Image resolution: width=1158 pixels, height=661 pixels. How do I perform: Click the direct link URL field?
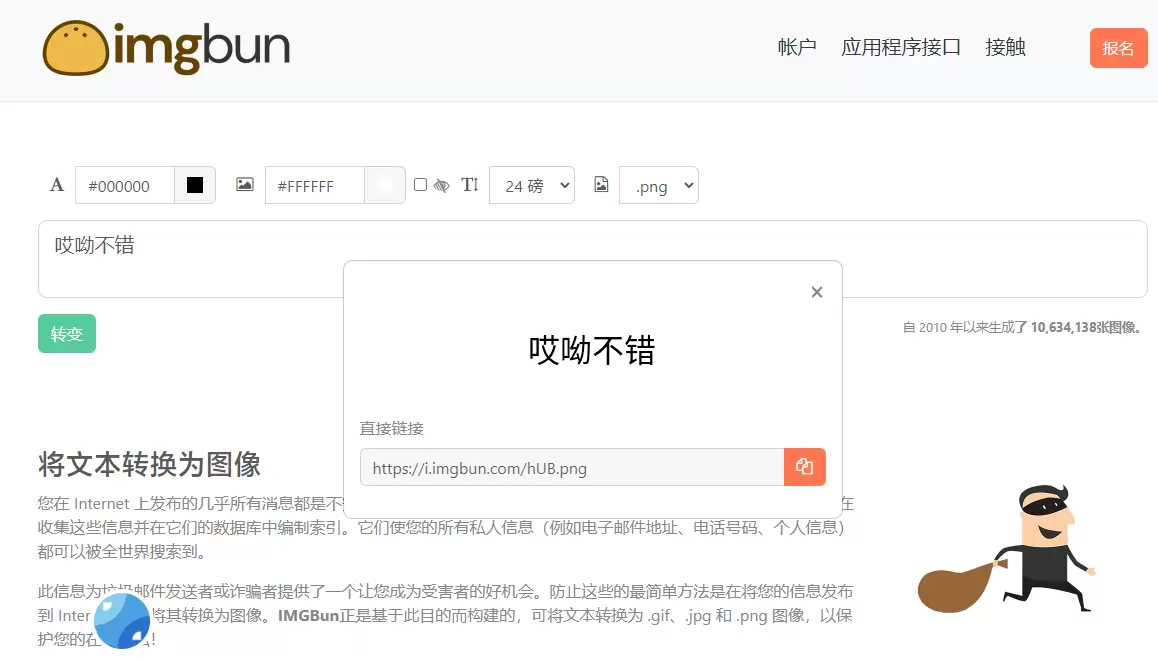572,468
